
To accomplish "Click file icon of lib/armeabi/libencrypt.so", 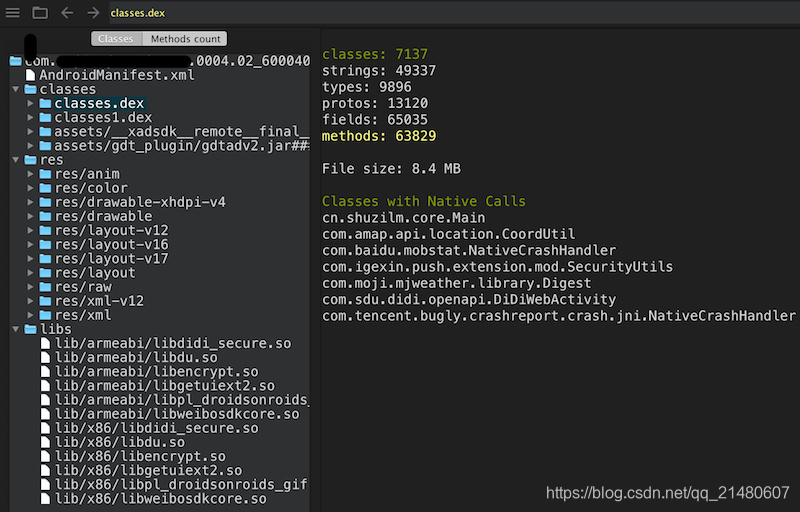I will 45,372.
